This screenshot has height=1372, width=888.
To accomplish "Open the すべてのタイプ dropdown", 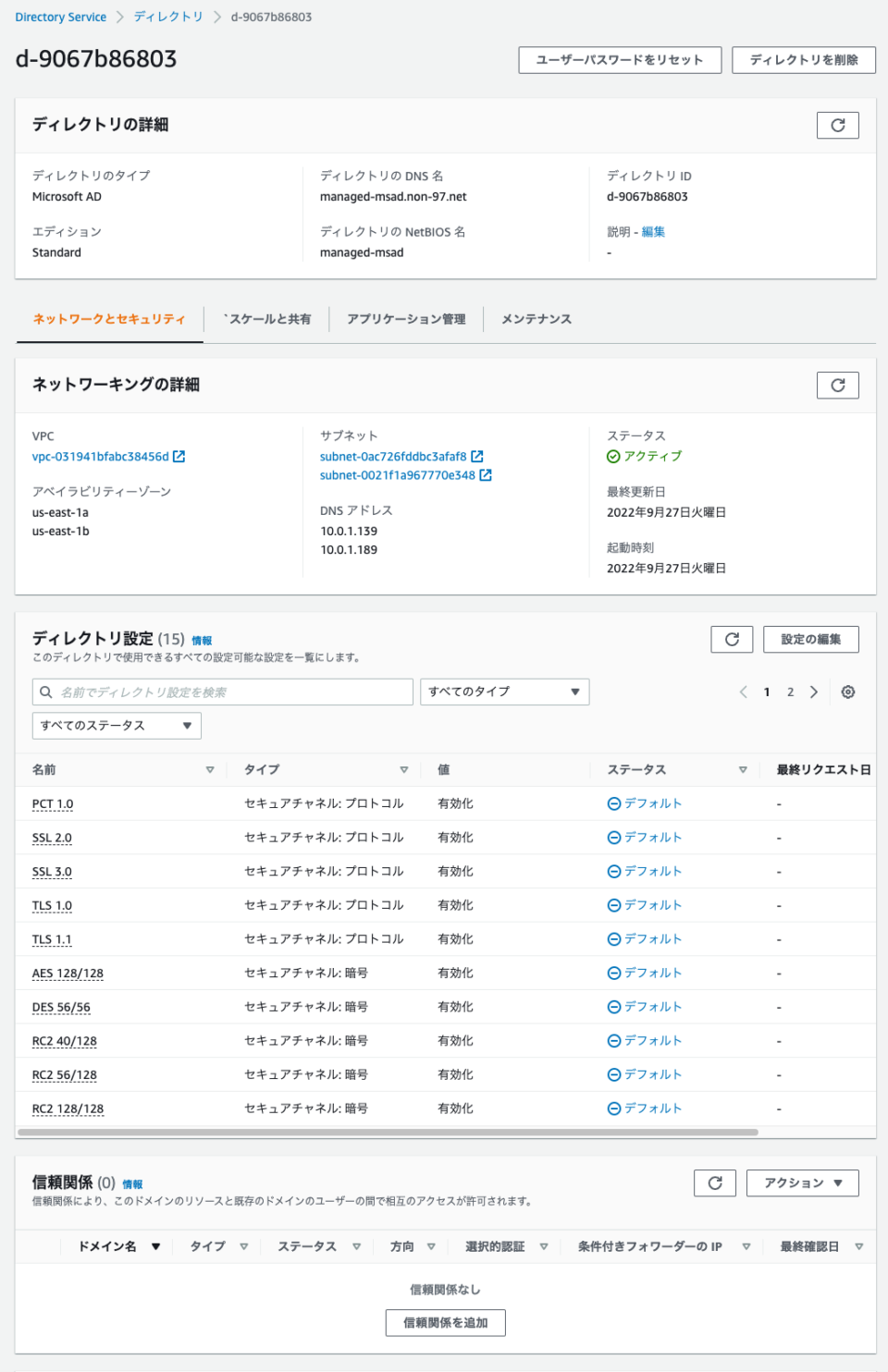I will (504, 692).
